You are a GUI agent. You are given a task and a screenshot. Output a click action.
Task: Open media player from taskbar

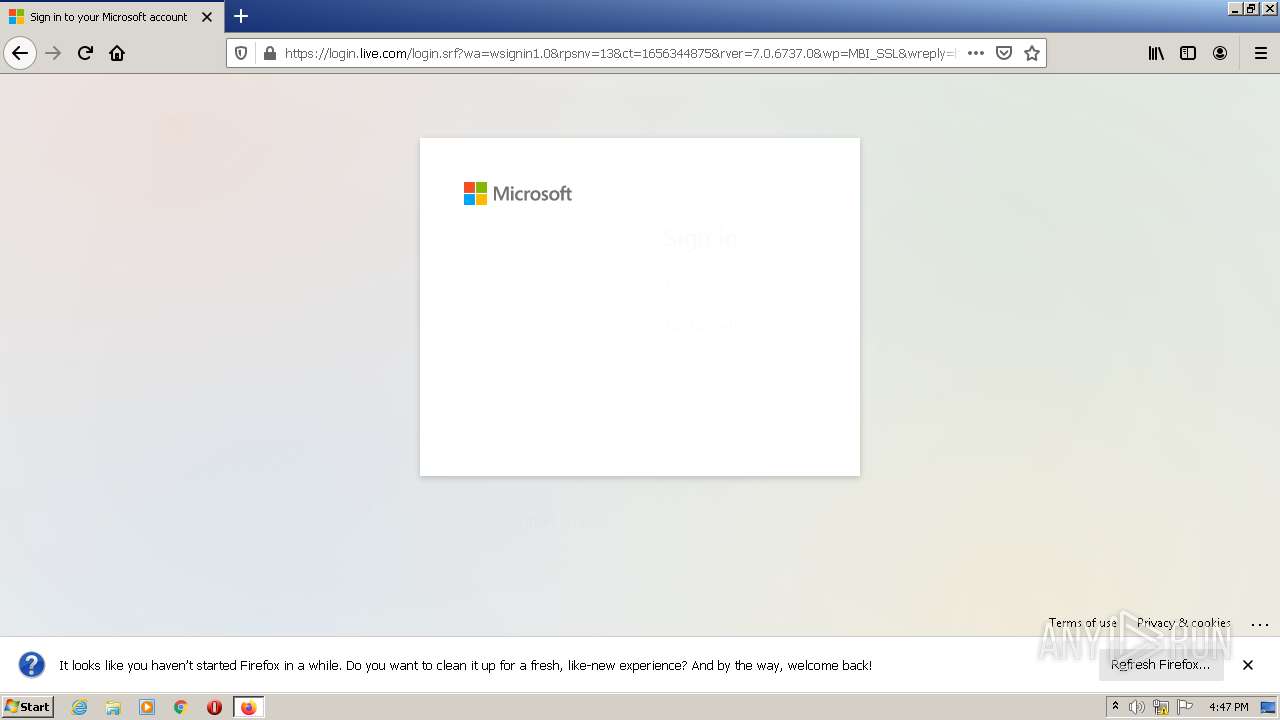pos(147,707)
